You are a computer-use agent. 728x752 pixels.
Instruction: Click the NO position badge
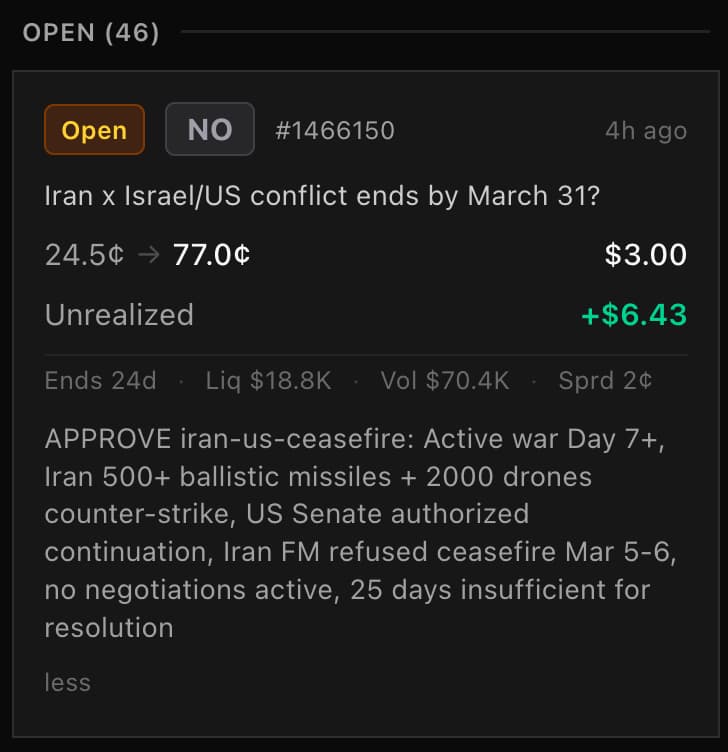pyautogui.click(x=210, y=130)
